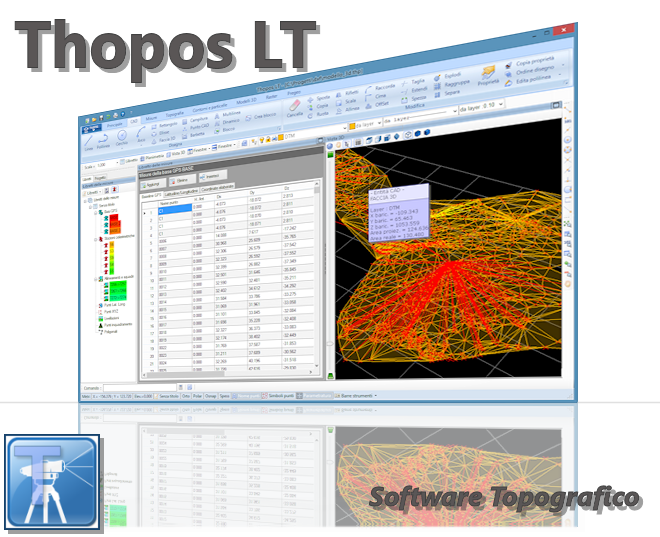The image size is (660, 537).
Task: Switch to the Topografia ribbon tab
Action: click(174, 114)
